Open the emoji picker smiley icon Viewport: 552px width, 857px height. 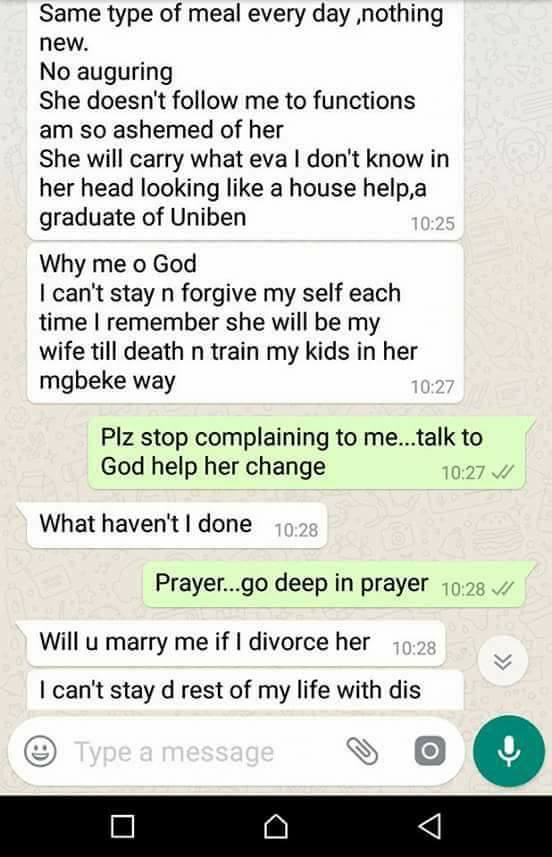pyautogui.click(x=40, y=752)
